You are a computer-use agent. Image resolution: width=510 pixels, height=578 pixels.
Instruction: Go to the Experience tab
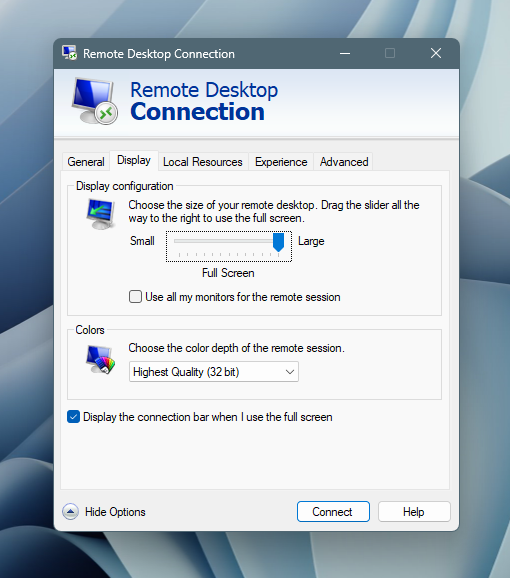point(281,162)
